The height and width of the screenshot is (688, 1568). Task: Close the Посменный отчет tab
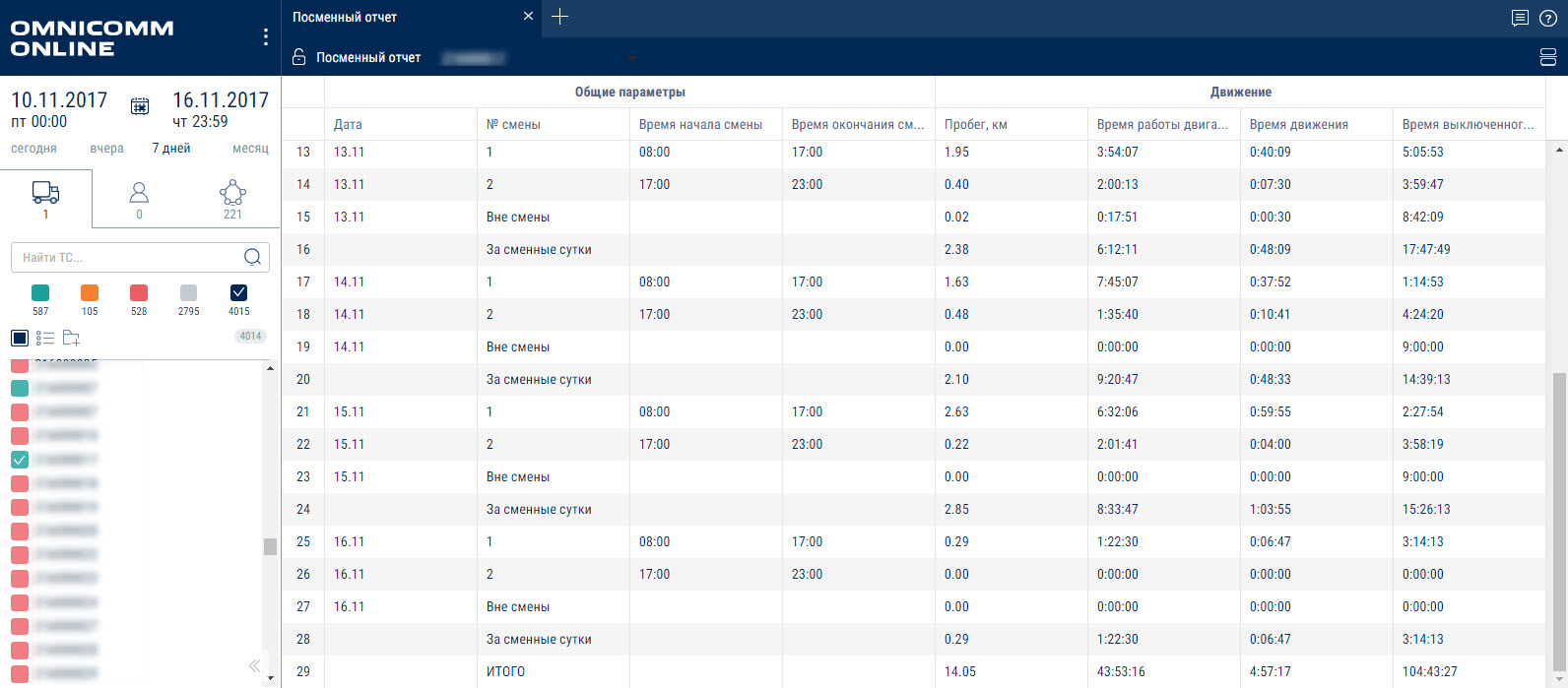pos(528,17)
